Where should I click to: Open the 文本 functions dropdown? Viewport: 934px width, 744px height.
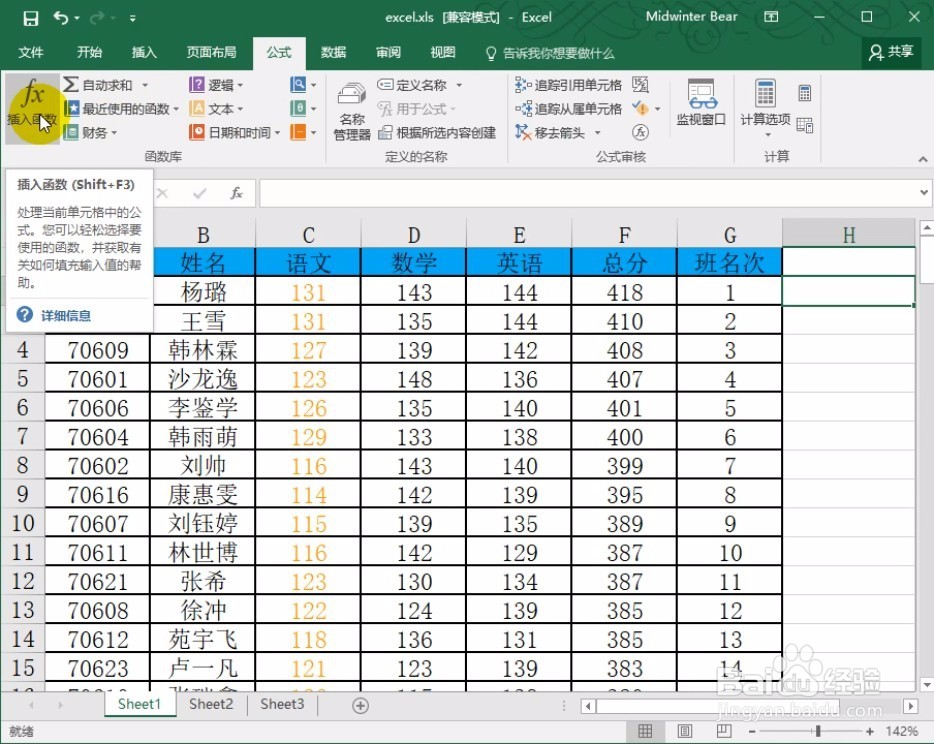tap(217, 108)
